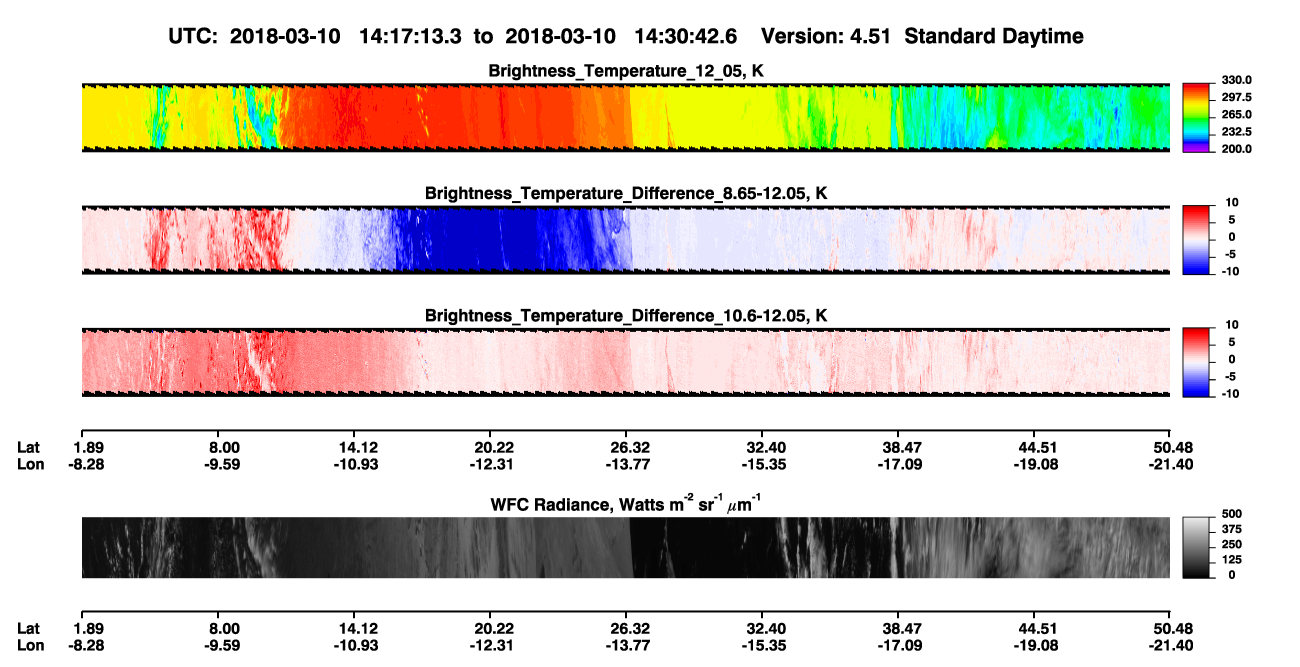Screen dimensions: 1300x667
Task: Click the 'Standard Daytime' label in header
Action: pos(994,36)
